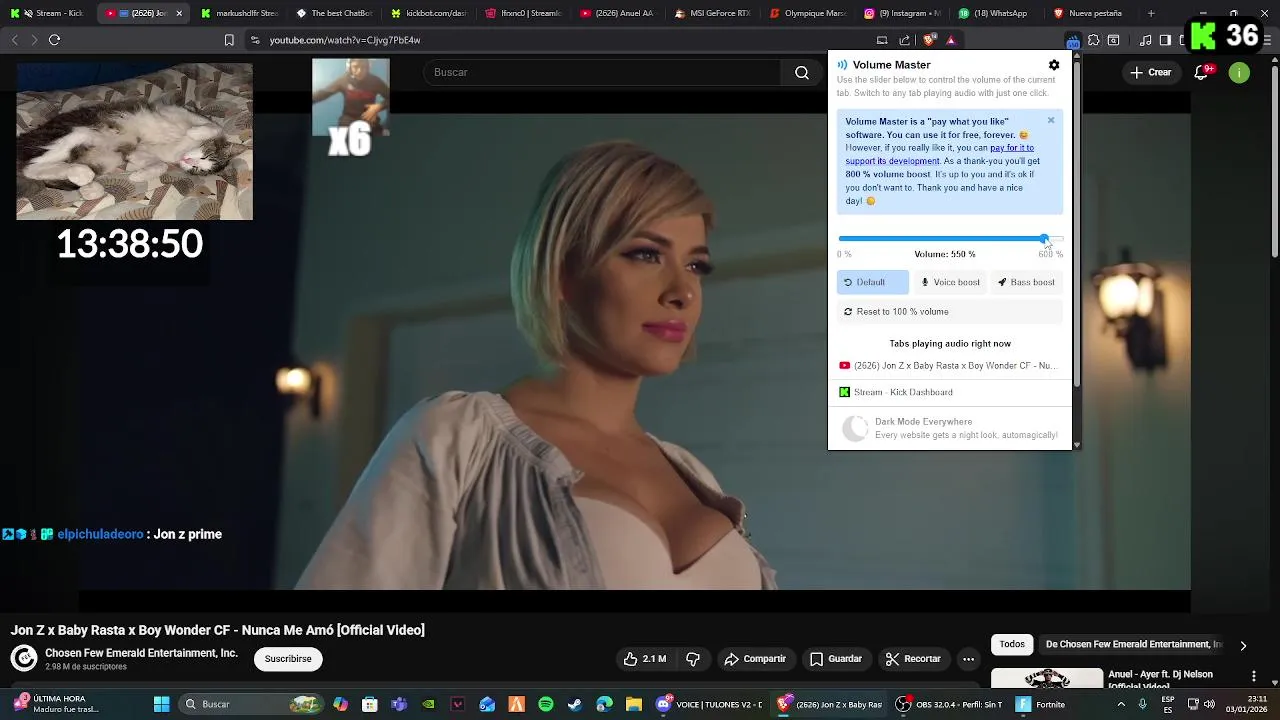The width and height of the screenshot is (1280, 720).
Task: Show hidden system tray icons
Action: tap(1121, 704)
